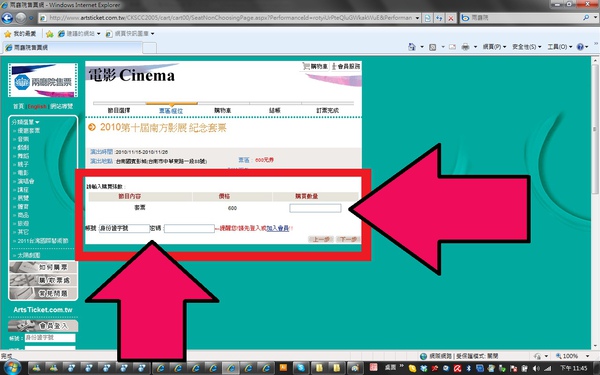Open the 網頁(P) menu

pyautogui.click(x=494, y=47)
